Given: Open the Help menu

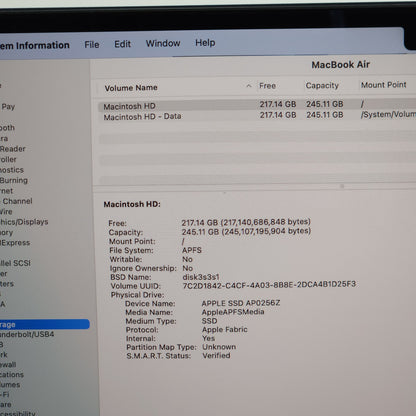Looking at the screenshot, I should (x=205, y=43).
